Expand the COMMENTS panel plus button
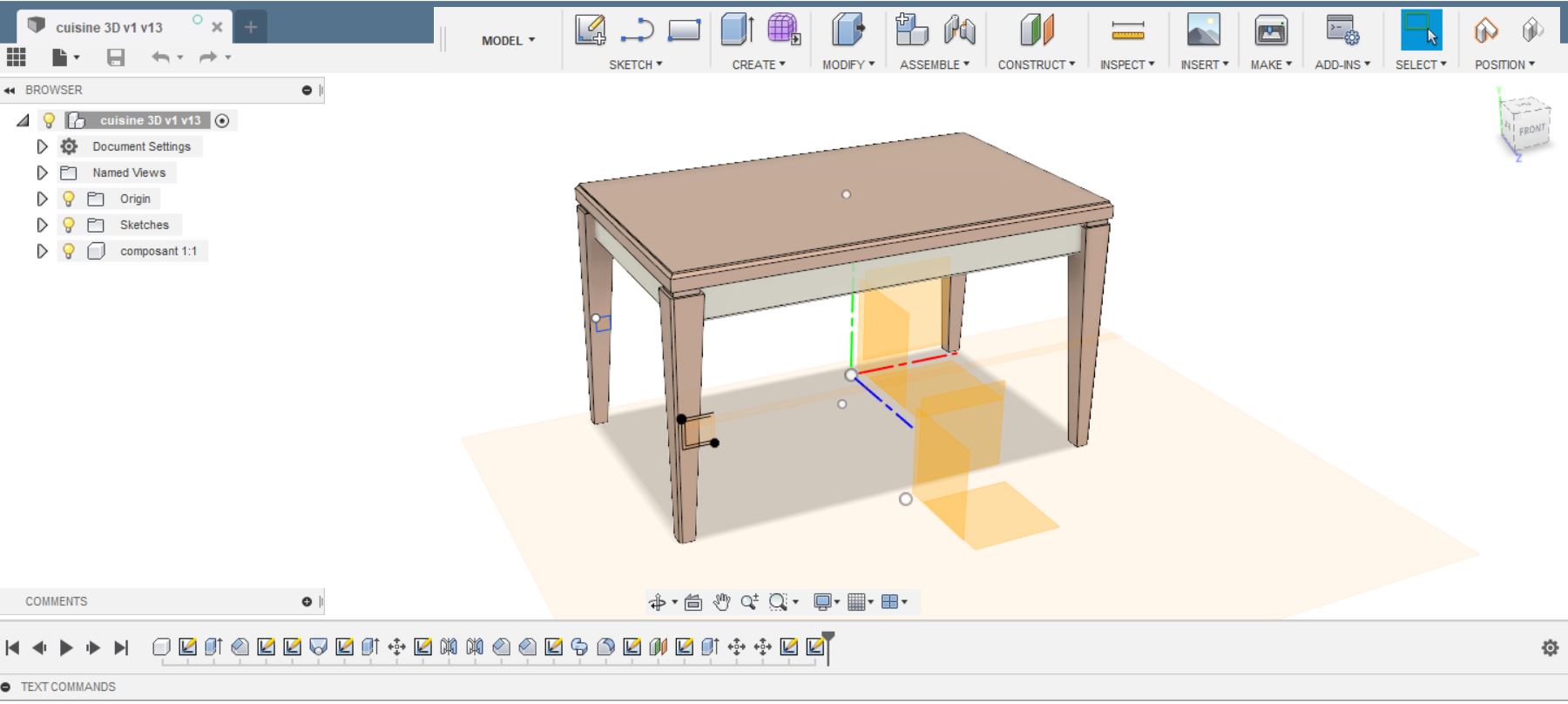Viewport: 1568px width, 704px height. [307, 602]
